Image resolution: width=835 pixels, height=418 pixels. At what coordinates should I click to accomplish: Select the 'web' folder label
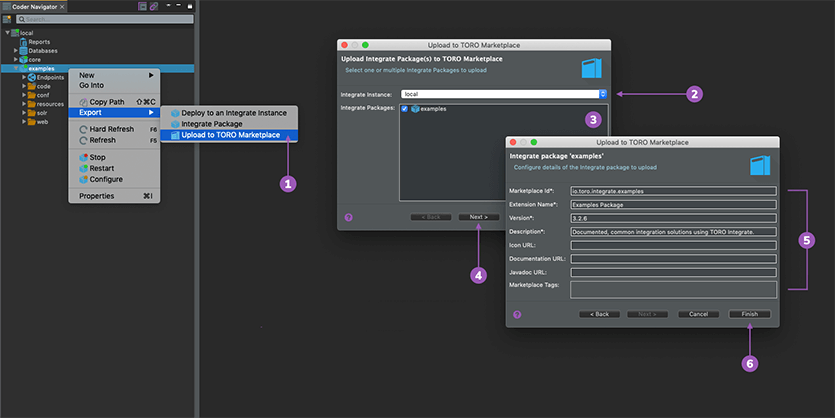(42, 121)
